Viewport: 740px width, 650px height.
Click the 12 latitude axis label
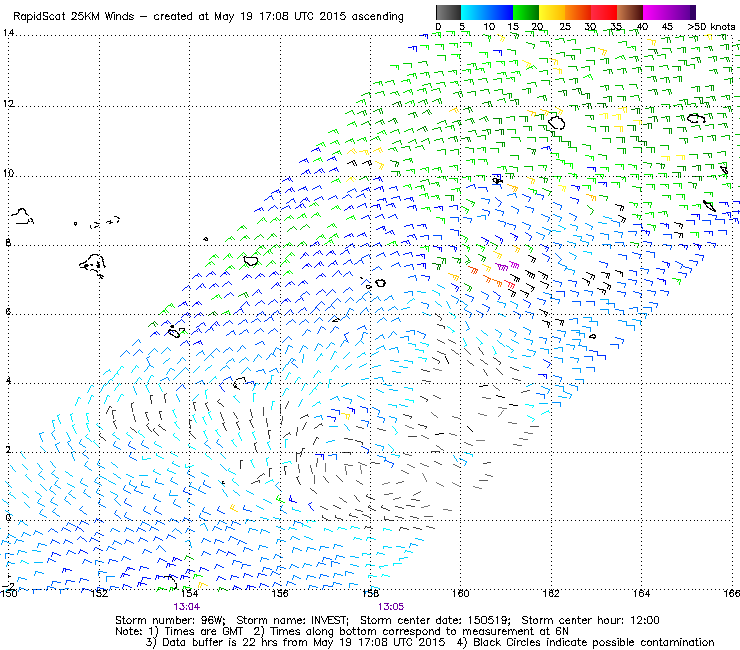click(x=8, y=103)
